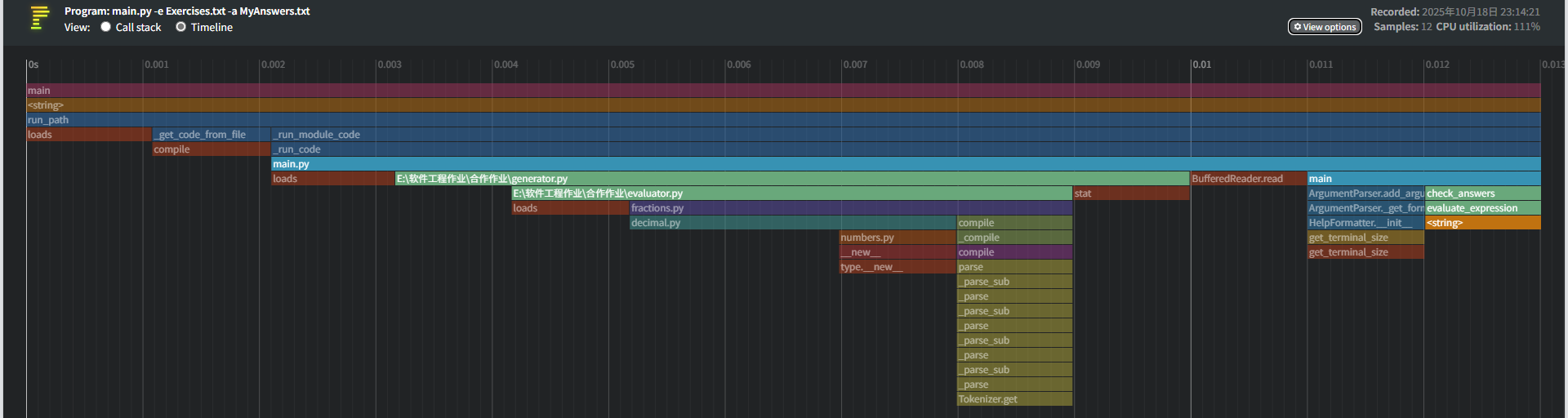Select the evaluate_expression frame
The width and height of the screenshot is (1568, 418).
click(1483, 208)
